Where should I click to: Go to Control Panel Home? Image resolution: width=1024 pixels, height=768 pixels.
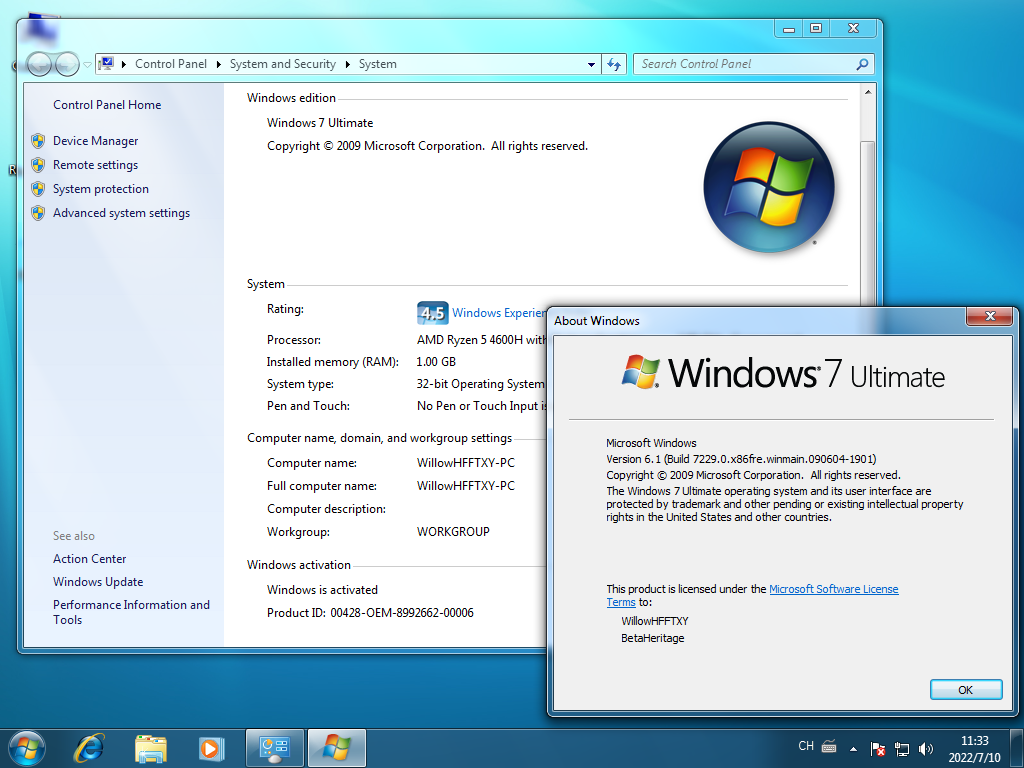[x=107, y=105]
